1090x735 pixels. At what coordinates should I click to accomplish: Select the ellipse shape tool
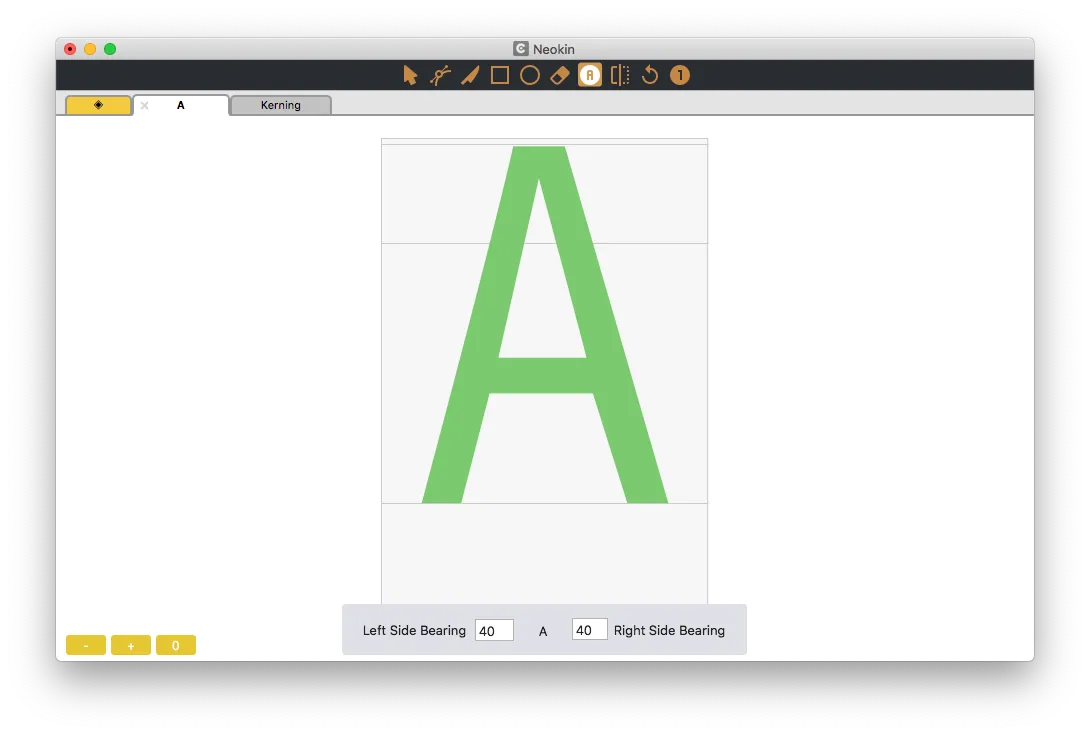coord(530,74)
